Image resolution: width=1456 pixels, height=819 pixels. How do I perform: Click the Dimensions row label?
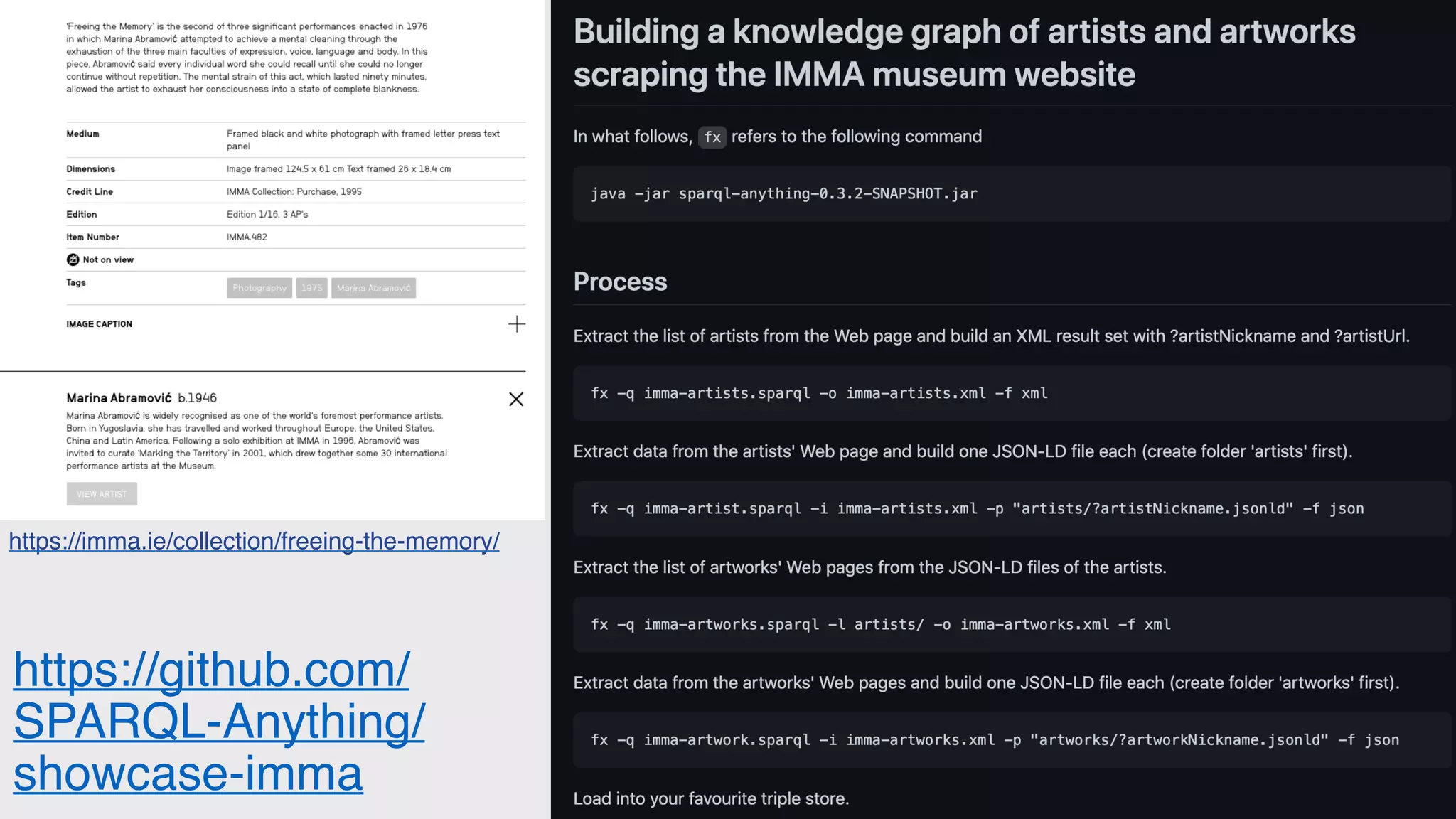coord(90,169)
